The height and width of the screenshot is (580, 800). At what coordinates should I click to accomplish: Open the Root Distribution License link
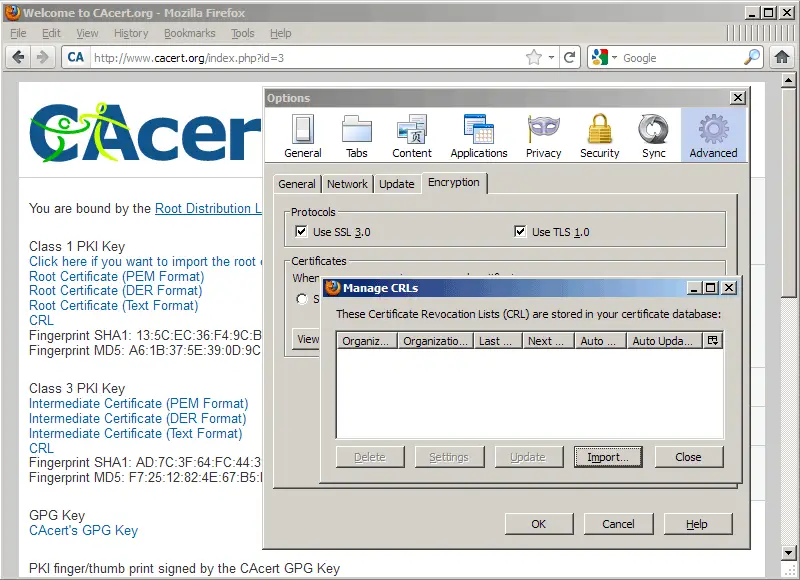[208, 209]
